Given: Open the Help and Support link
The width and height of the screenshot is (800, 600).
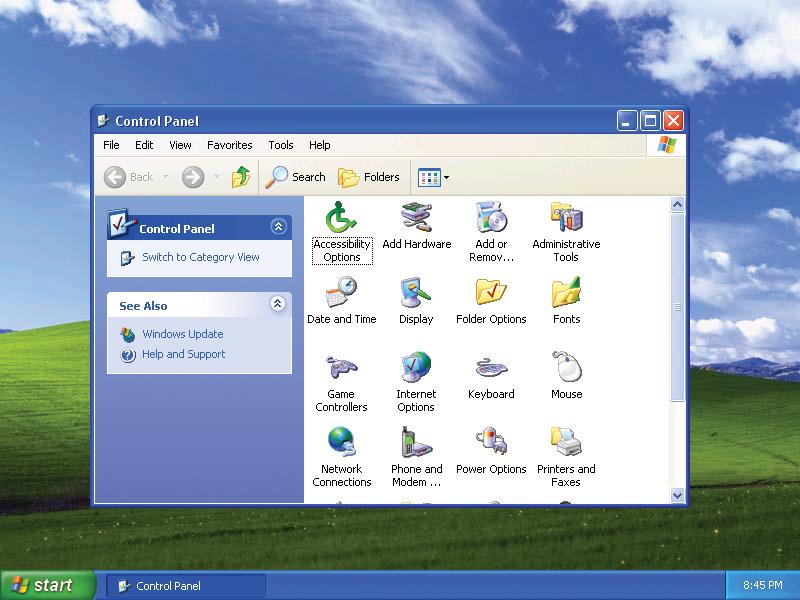Looking at the screenshot, I should click(x=183, y=354).
